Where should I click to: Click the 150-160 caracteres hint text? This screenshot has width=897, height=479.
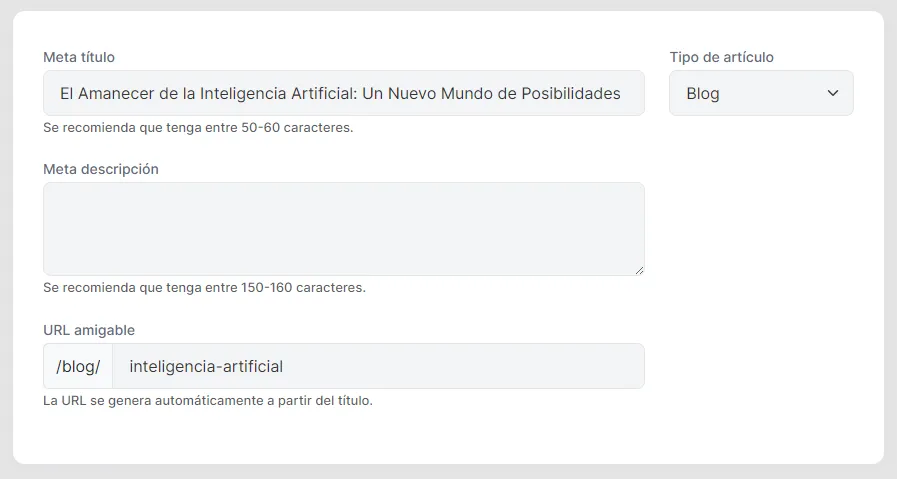tap(204, 288)
